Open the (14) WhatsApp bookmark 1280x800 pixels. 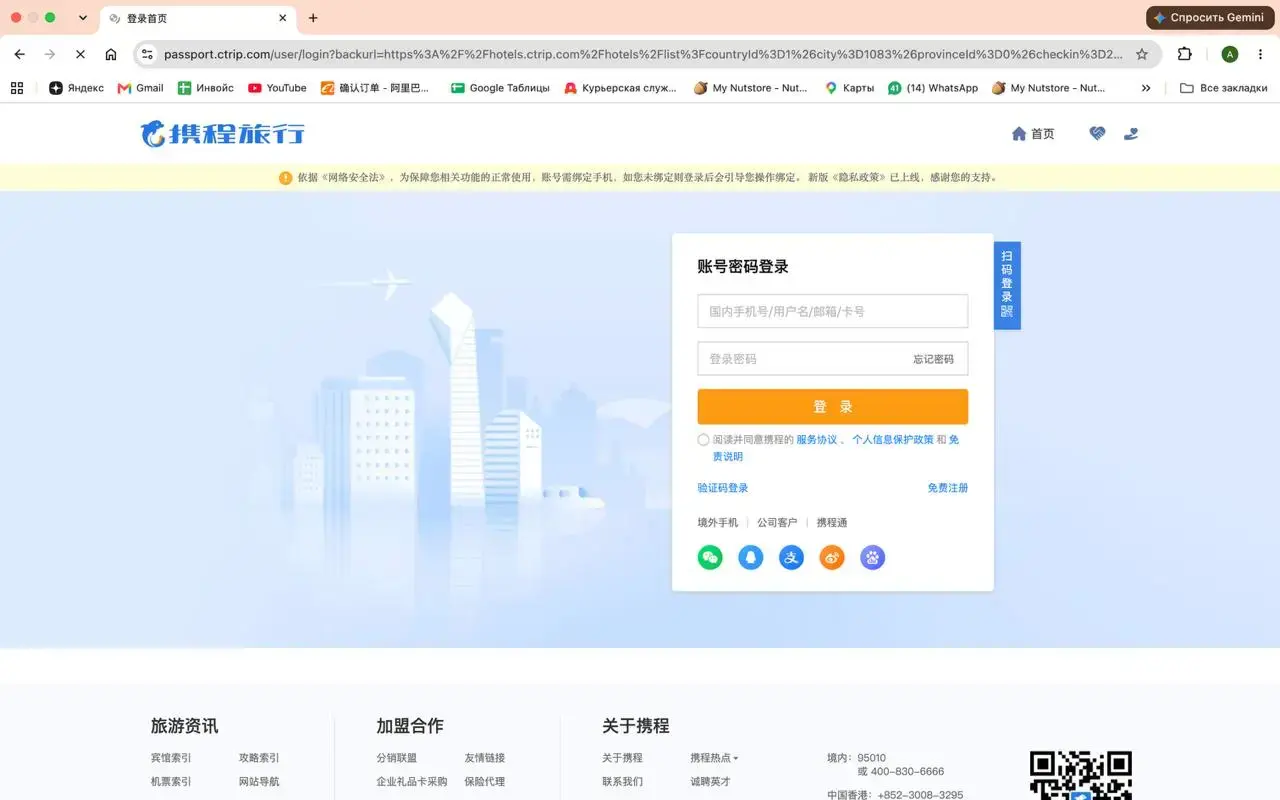point(933,88)
